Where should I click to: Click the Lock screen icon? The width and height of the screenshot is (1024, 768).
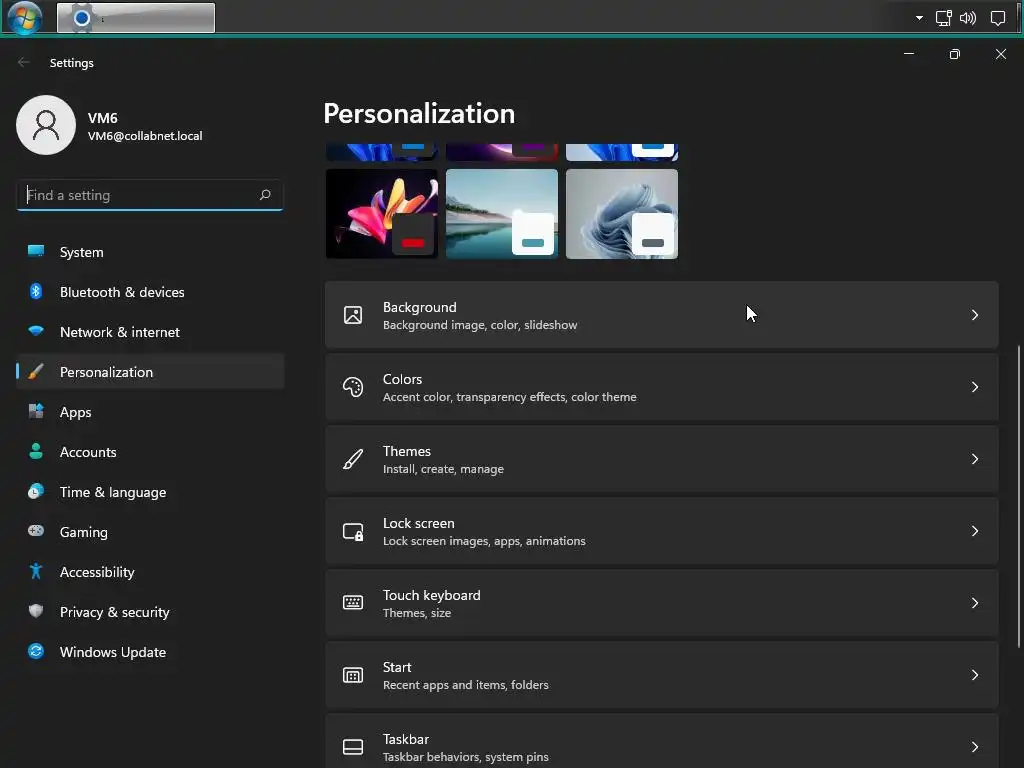point(353,531)
